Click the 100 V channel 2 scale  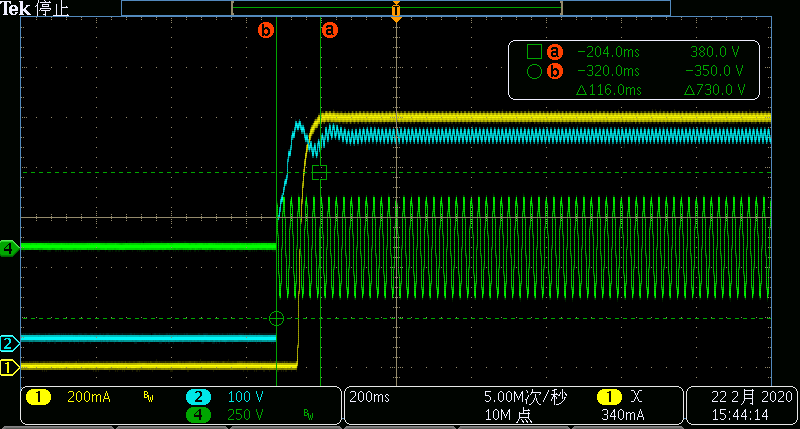pyautogui.click(x=245, y=397)
